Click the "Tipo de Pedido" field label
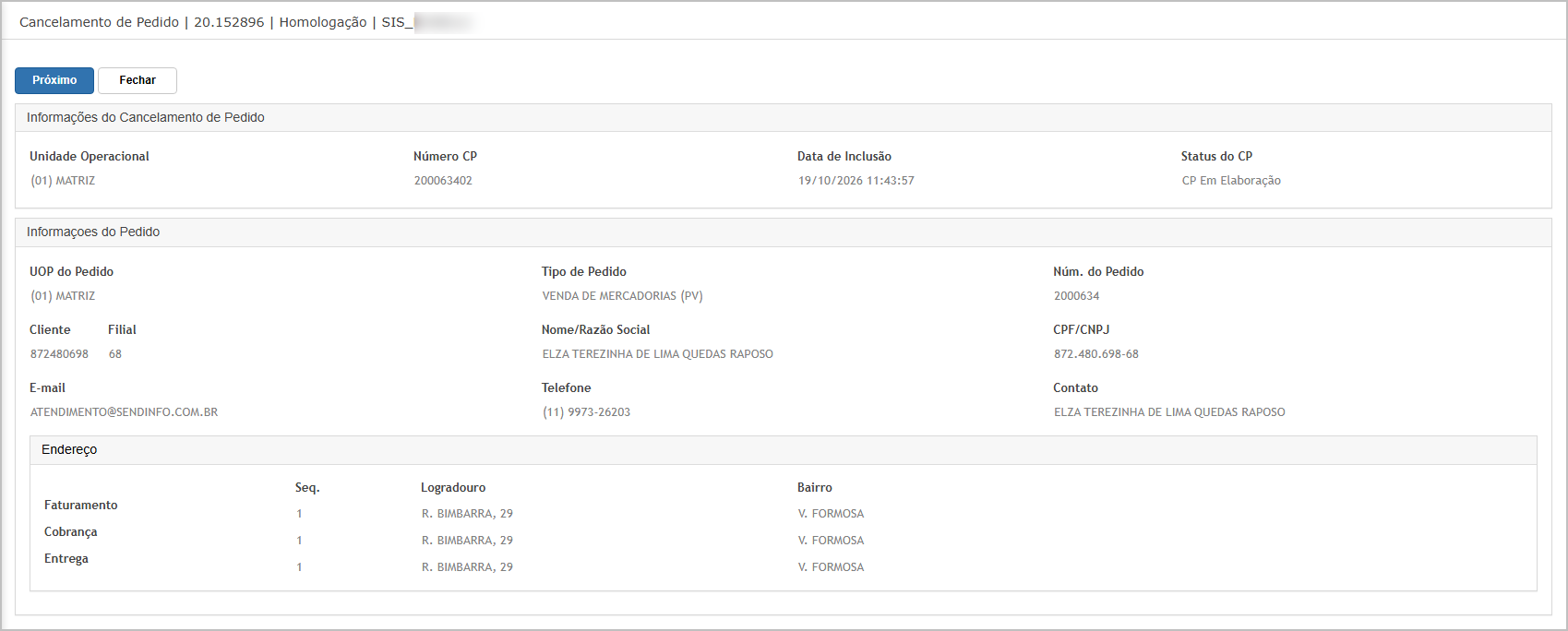 584,271
